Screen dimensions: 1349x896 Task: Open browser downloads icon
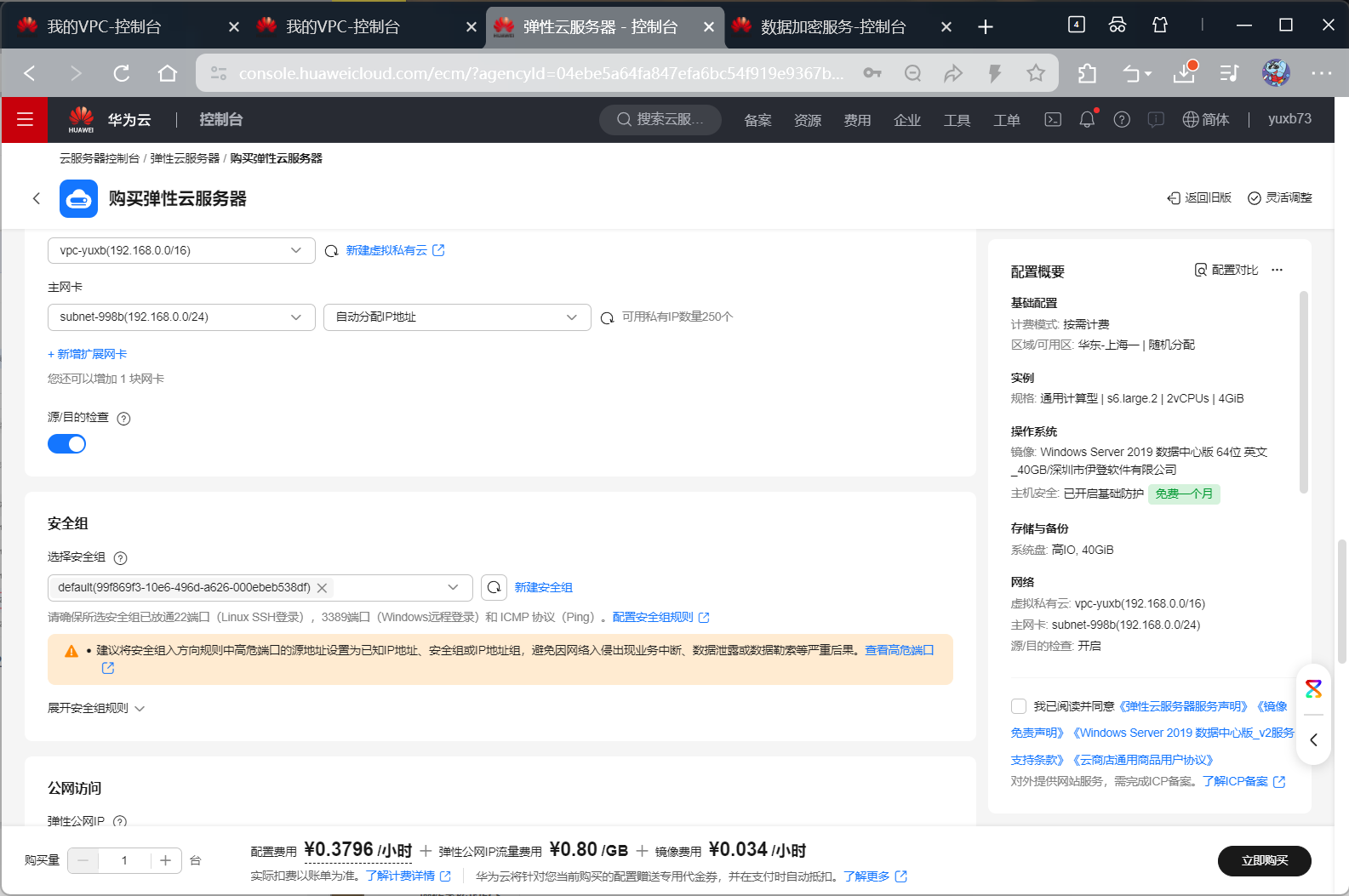click(1184, 73)
